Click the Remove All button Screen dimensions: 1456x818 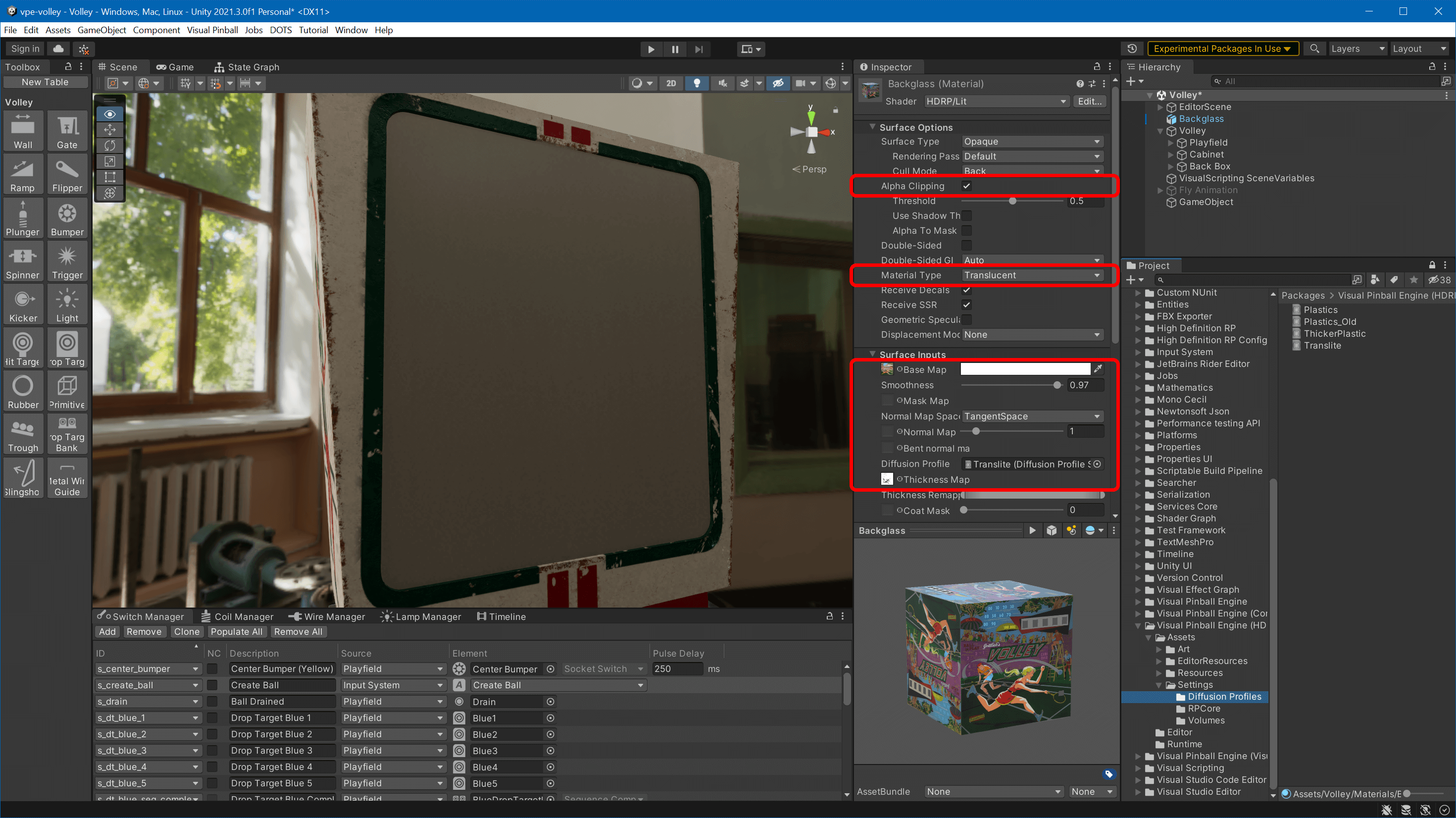point(298,631)
